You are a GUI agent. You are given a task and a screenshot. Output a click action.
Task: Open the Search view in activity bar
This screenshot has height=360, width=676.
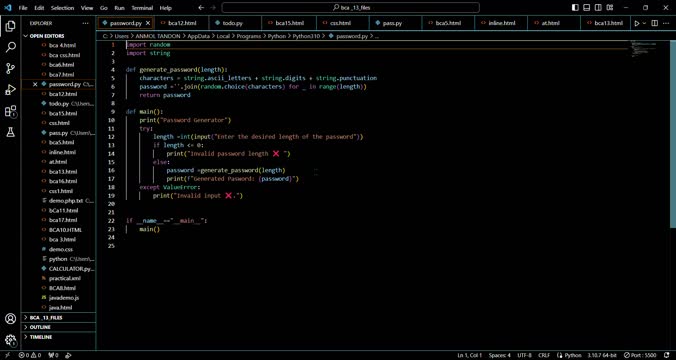pyautogui.click(x=10, y=47)
